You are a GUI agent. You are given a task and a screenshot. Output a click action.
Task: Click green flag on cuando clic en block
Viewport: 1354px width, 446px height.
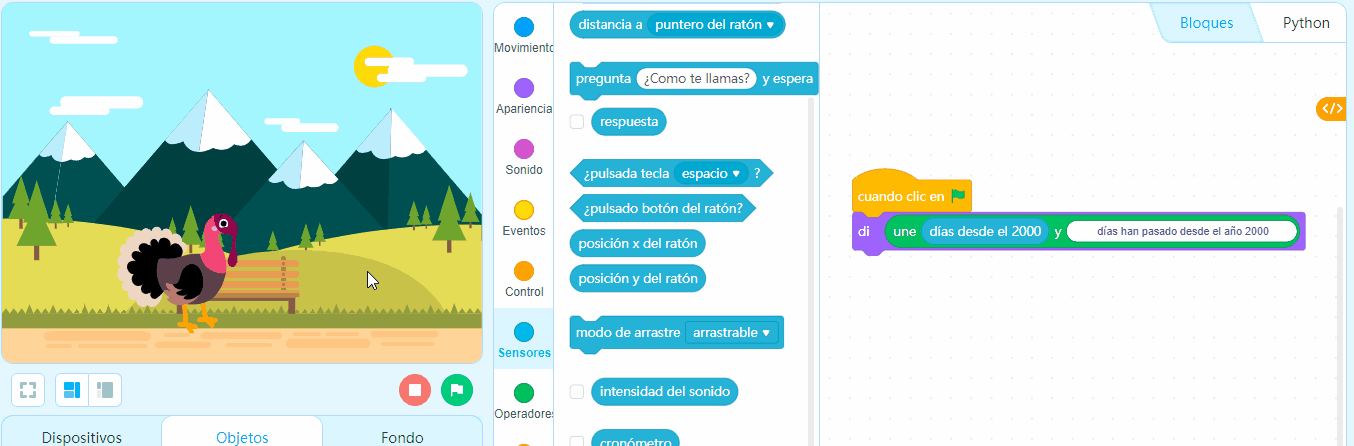tap(958, 196)
